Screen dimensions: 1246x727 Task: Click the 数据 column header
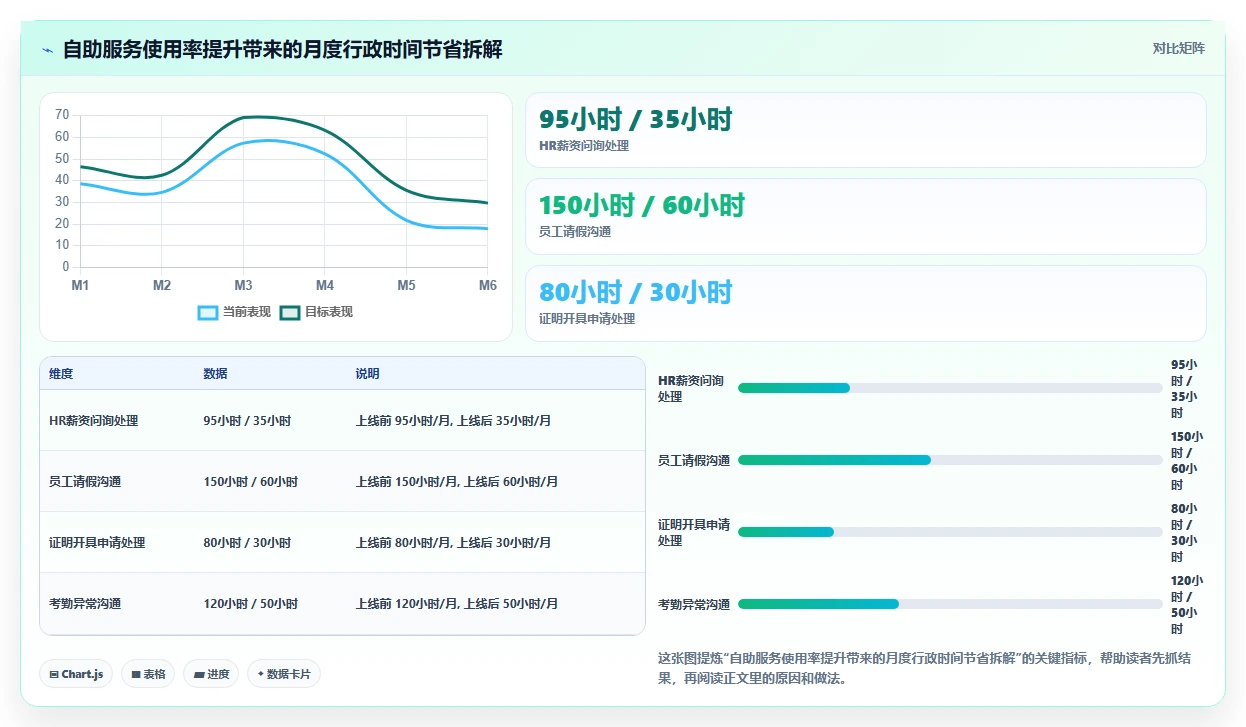click(x=215, y=374)
